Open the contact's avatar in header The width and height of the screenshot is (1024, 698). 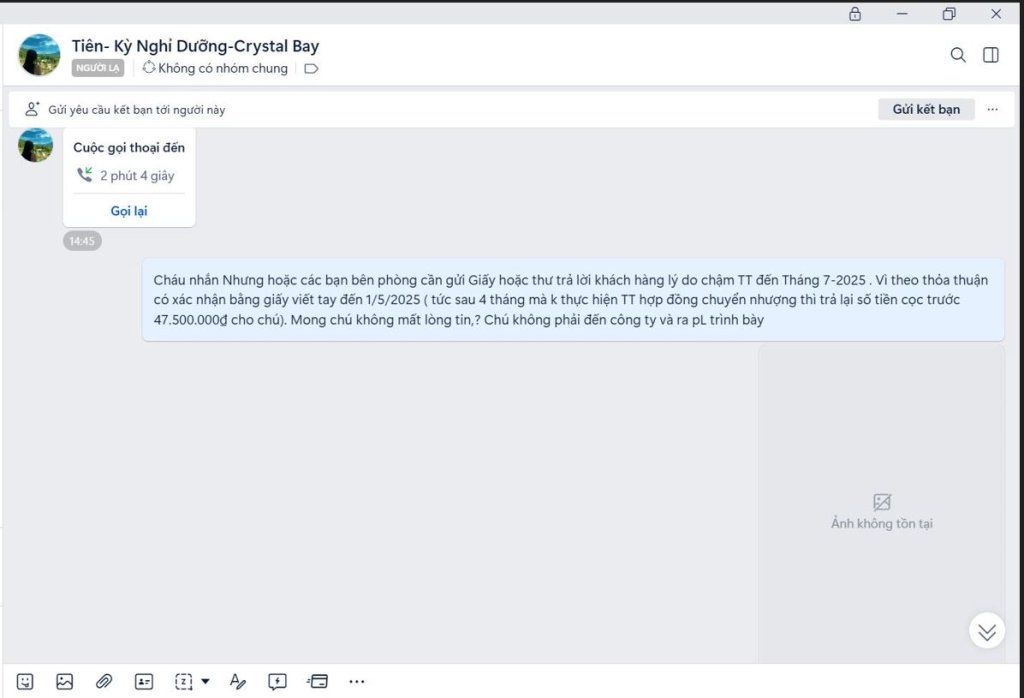pos(39,55)
